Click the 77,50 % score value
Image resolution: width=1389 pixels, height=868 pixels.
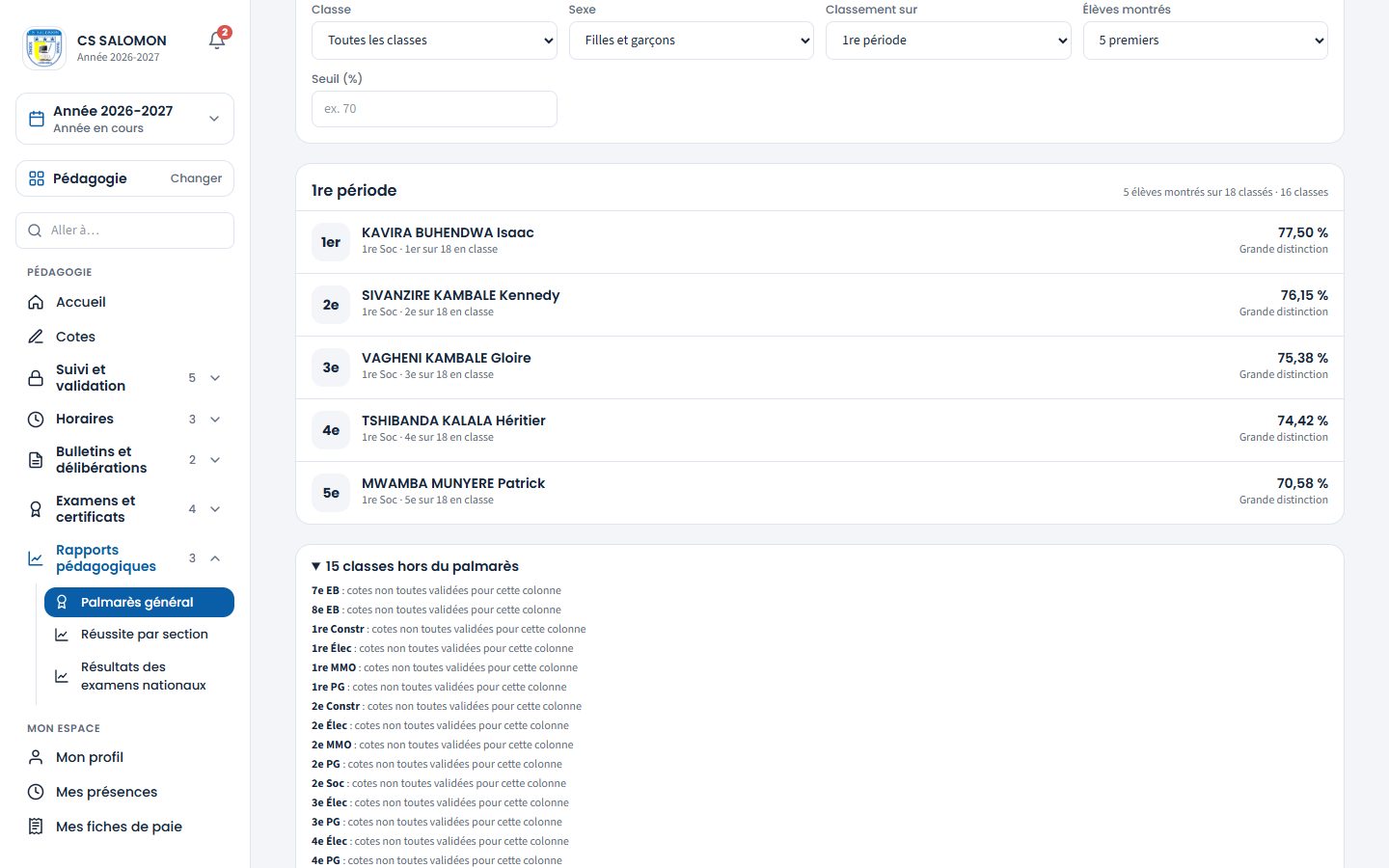1302,232
